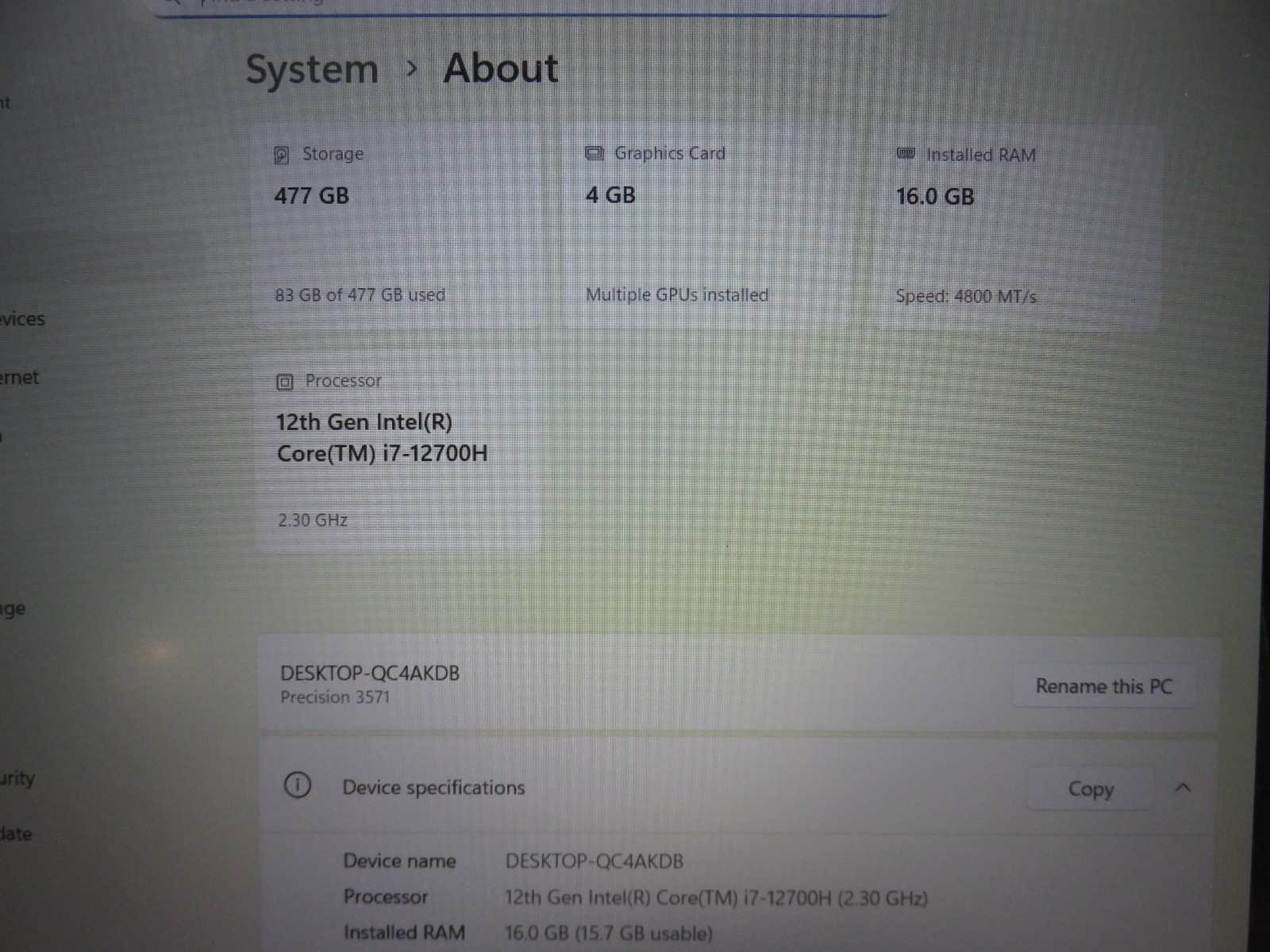
Task: Click the breadcrumb chevron after System
Action: (411, 69)
